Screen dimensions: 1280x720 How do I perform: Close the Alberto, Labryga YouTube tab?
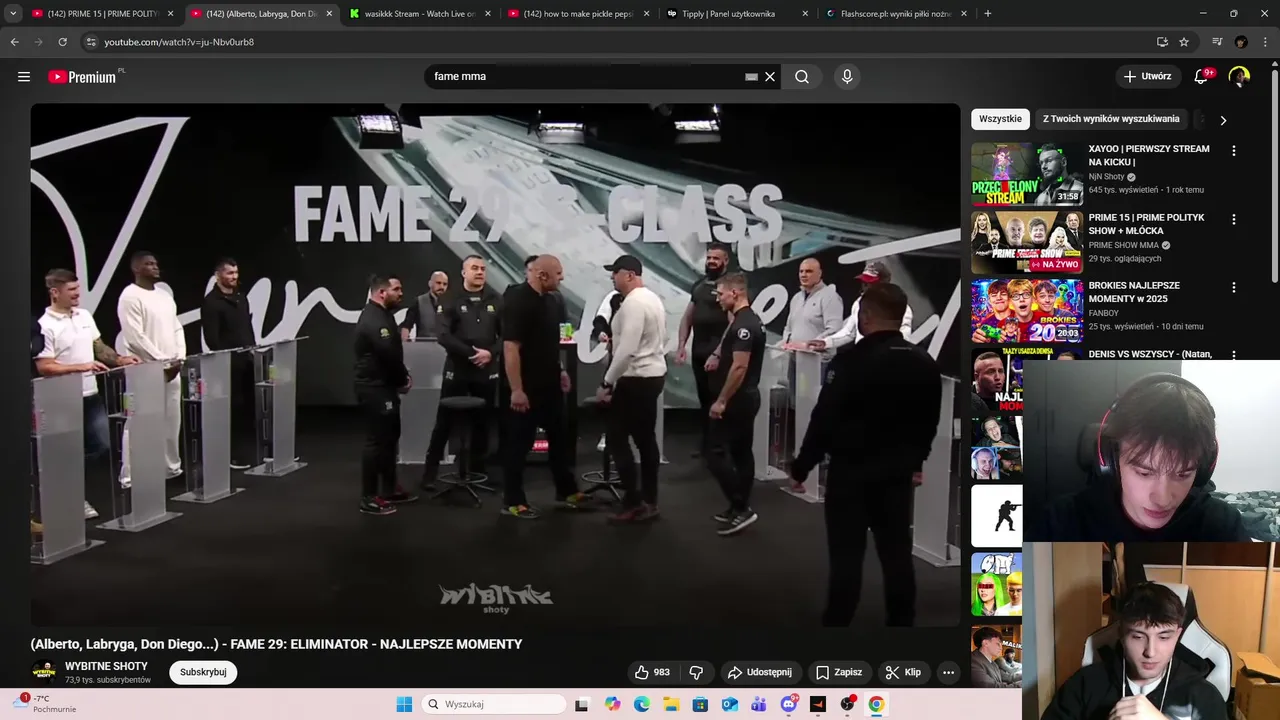point(329,14)
